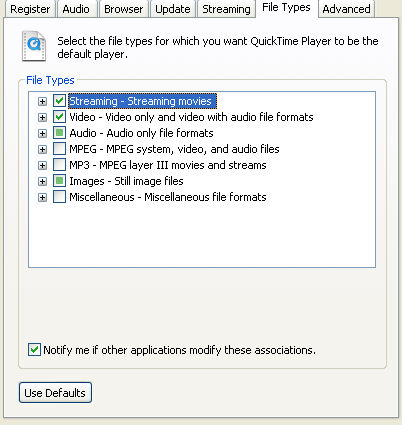Select 'Streaming - Streaming movies' row

tap(143, 101)
